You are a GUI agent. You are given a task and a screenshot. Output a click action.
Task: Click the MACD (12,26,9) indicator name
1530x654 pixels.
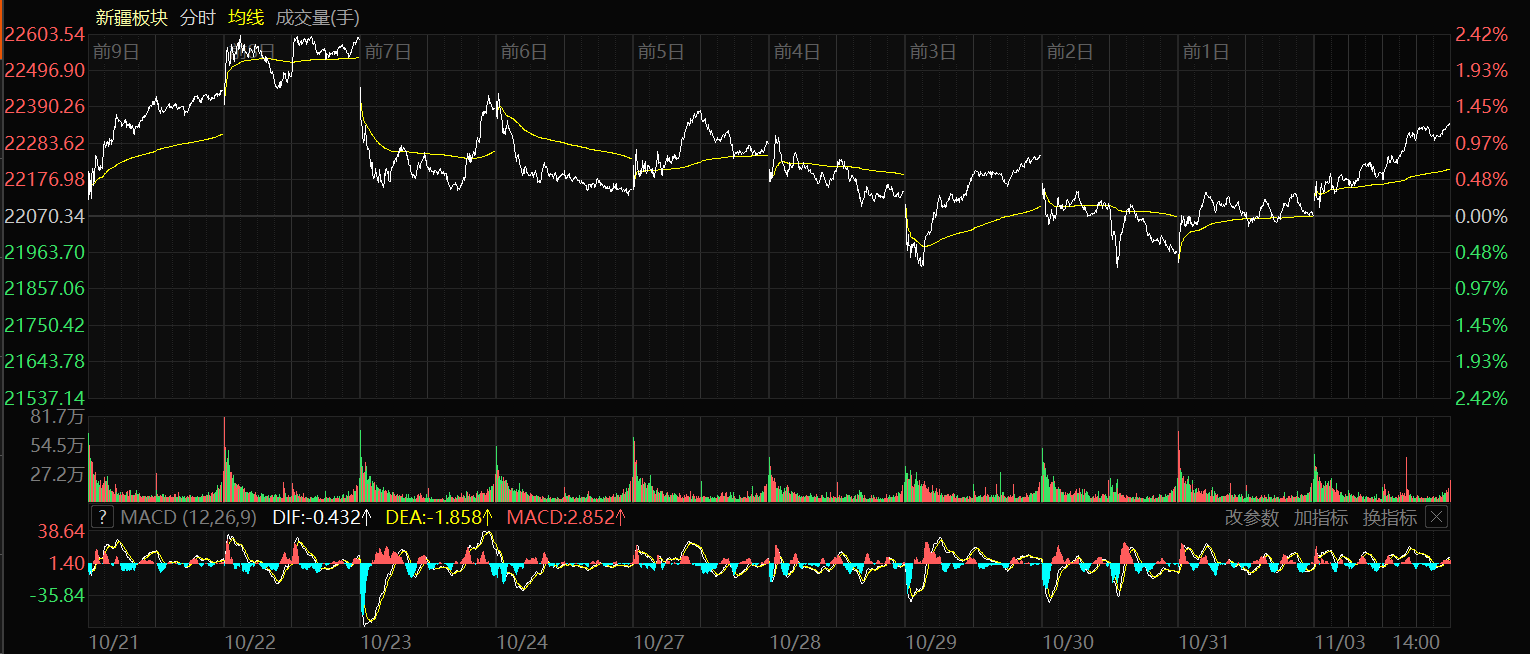(188, 517)
